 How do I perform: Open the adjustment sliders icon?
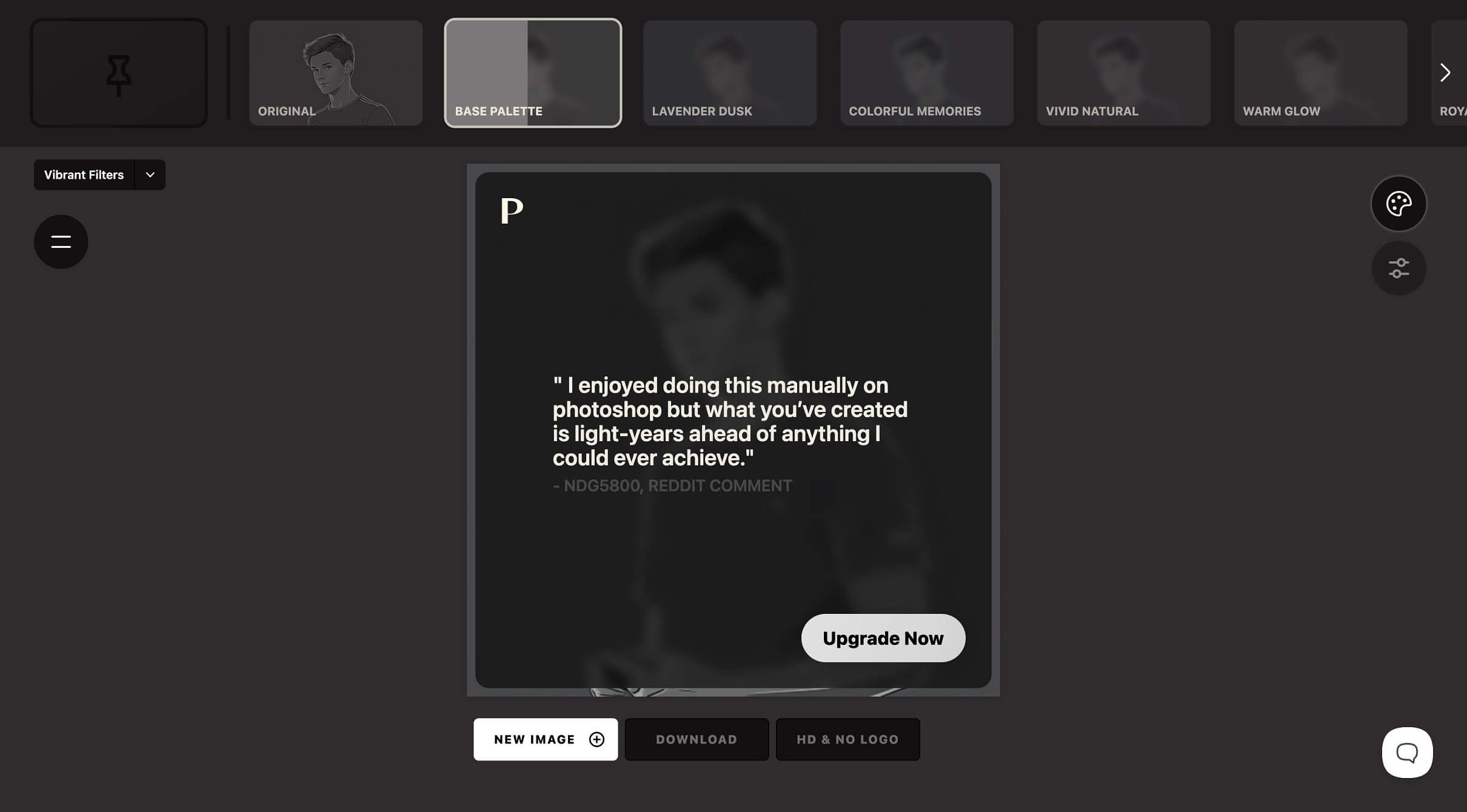click(1398, 268)
